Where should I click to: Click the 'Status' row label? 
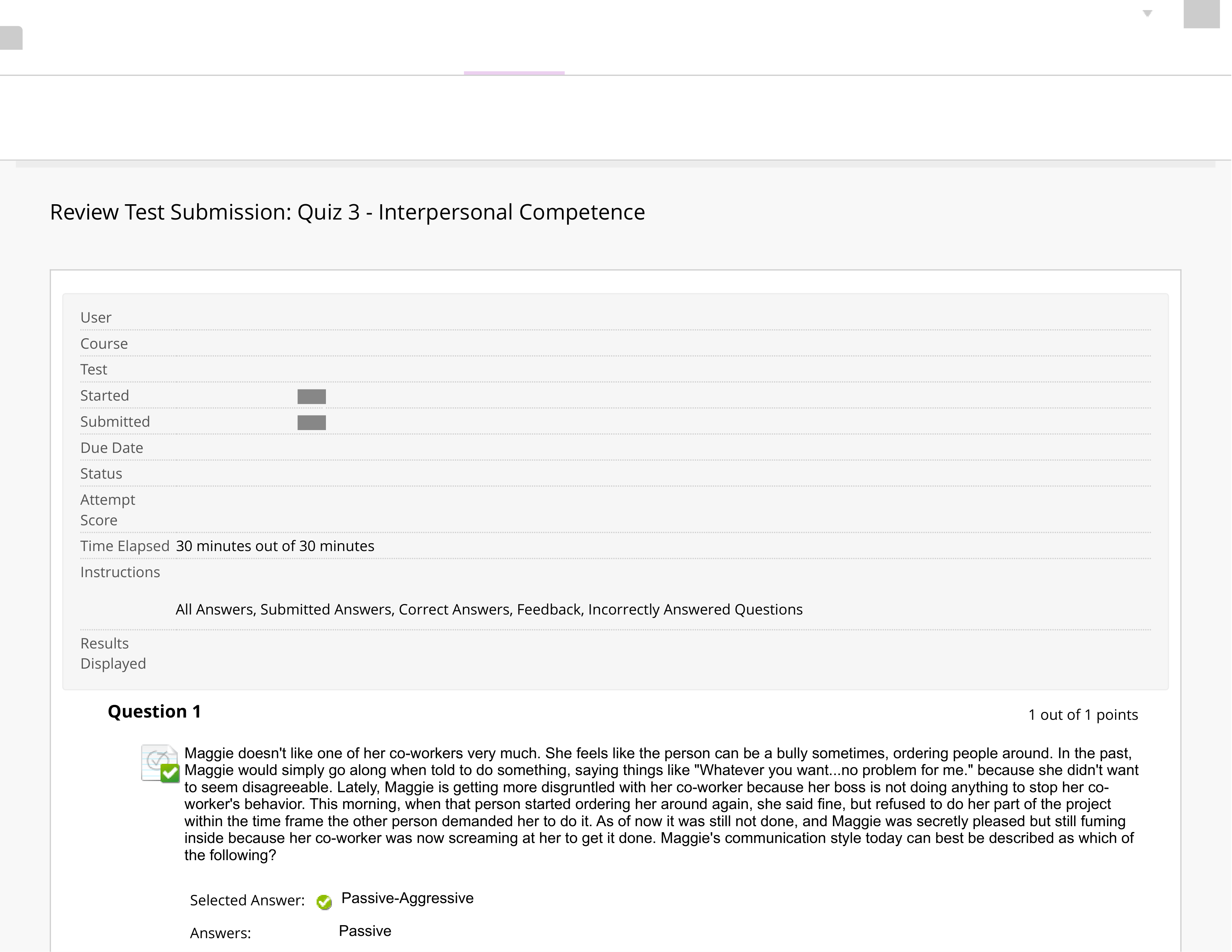click(101, 474)
